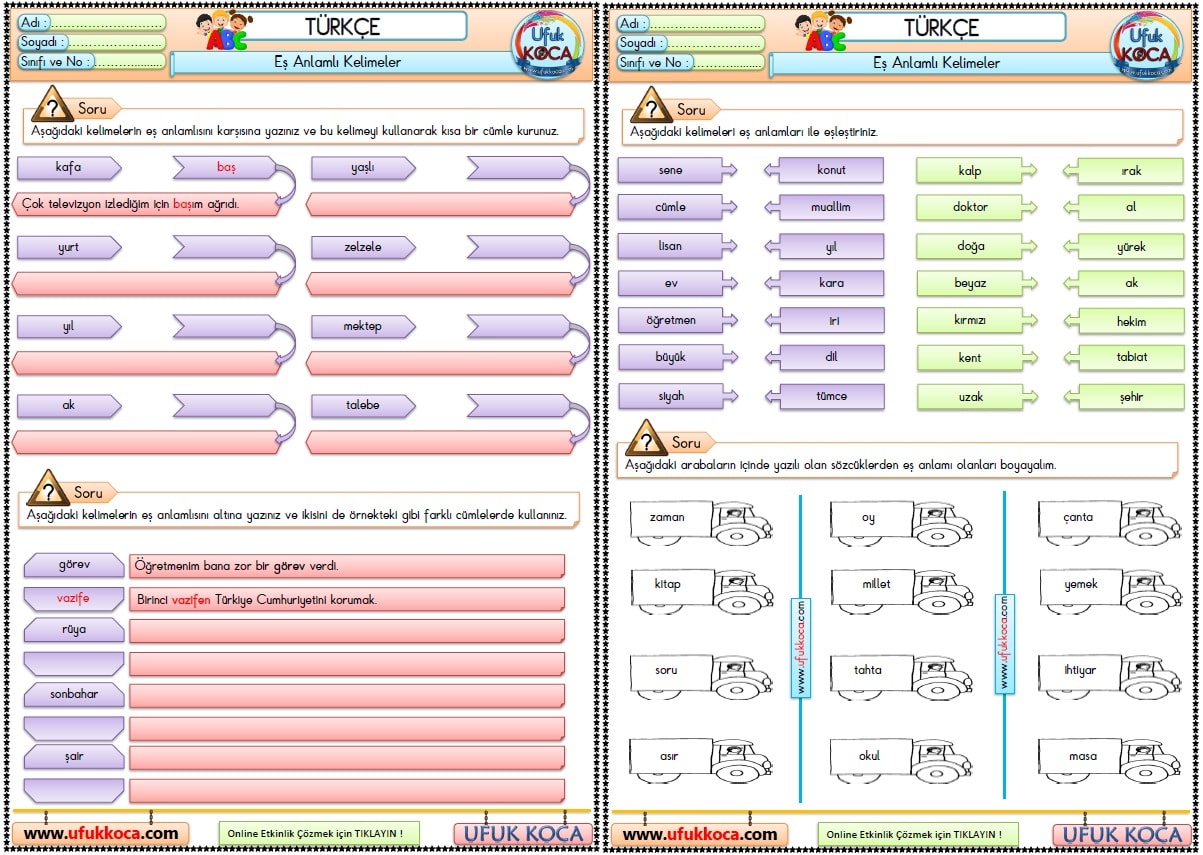The height and width of the screenshot is (855, 1203).
Task: Click the green answer box şehir
Action: coord(1124,397)
